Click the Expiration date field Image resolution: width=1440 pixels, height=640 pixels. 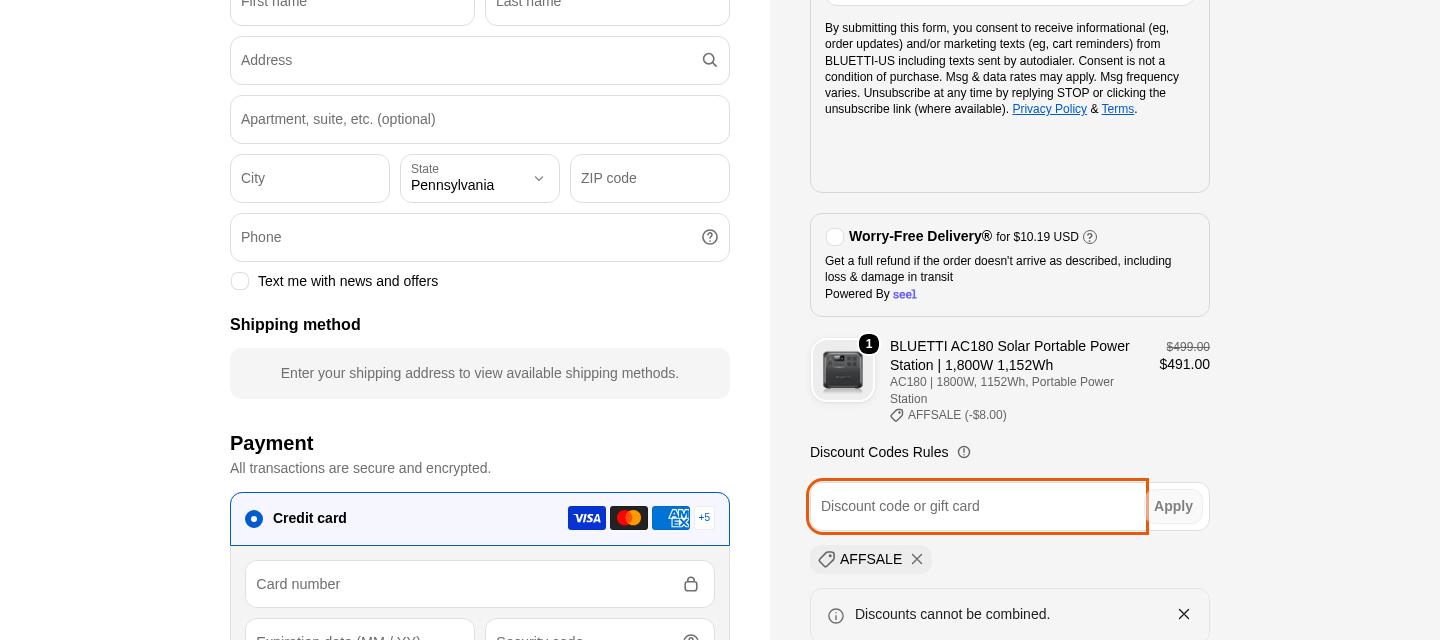point(360,630)
